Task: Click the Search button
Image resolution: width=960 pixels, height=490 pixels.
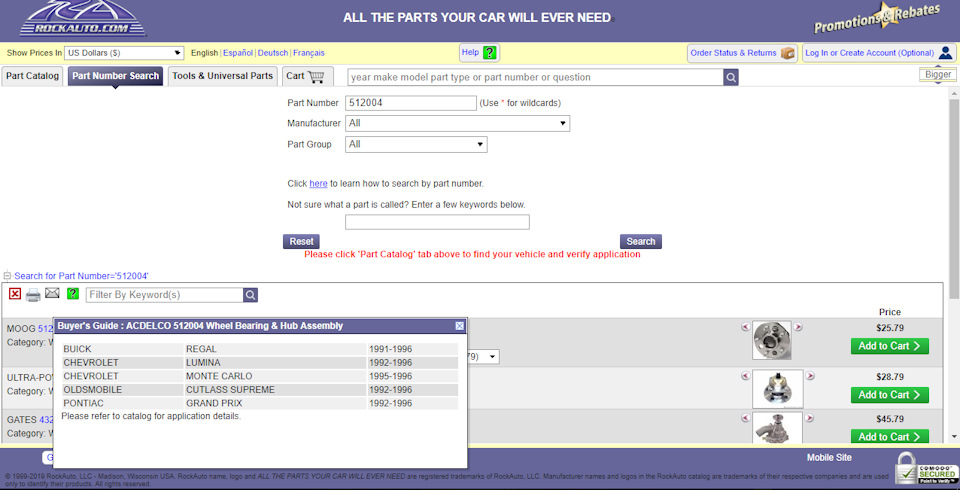Action: click(x=640, y=241)
